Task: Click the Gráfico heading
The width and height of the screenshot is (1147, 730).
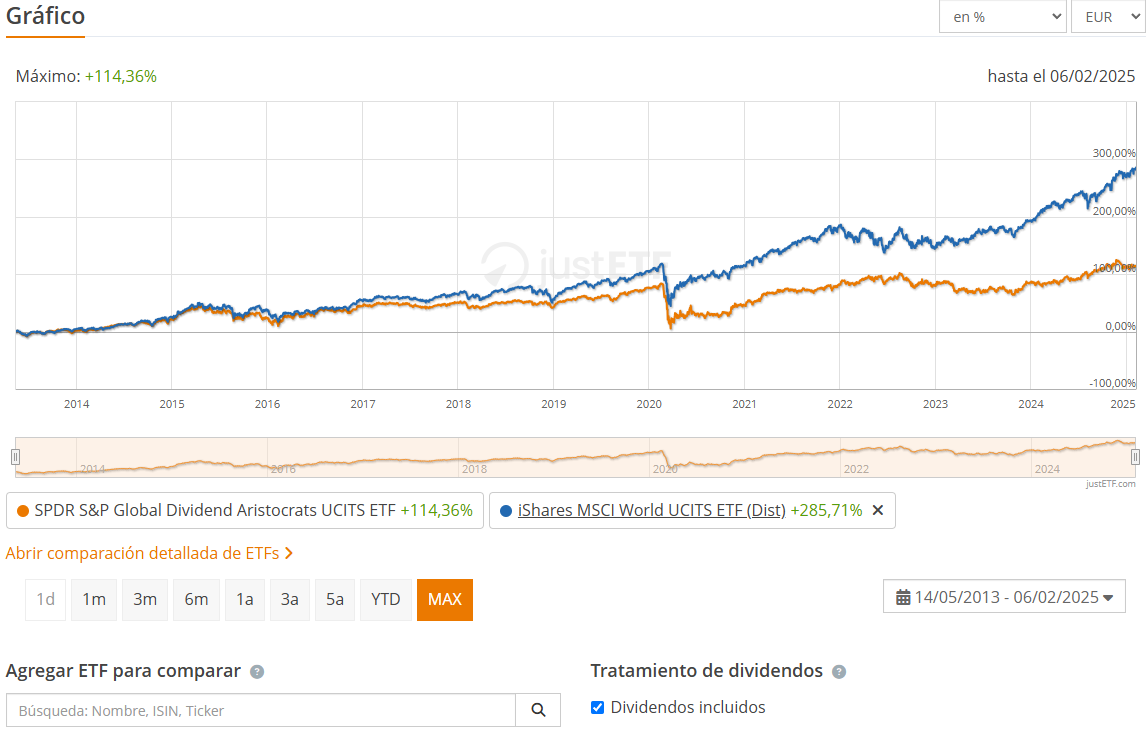Action: point(45,15)
